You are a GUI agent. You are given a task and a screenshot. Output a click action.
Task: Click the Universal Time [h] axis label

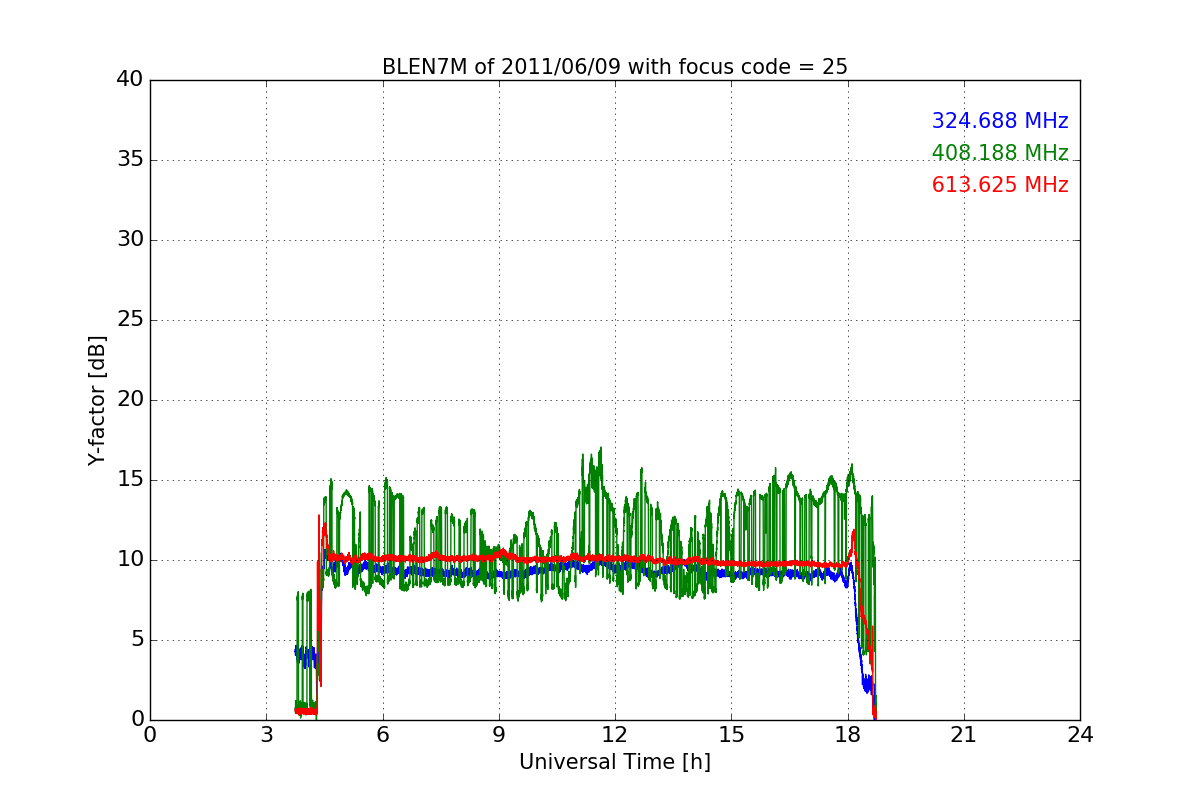click(x=615, y=762)
